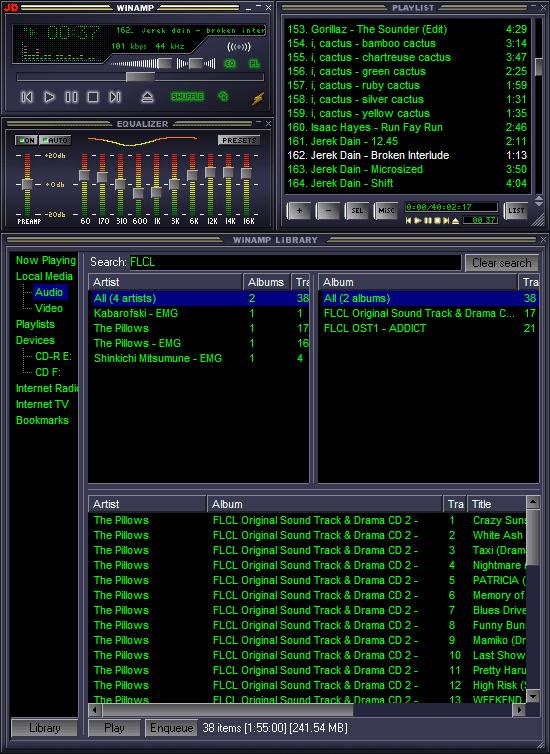Click the play button in main window
Image resolution: width=550 pixels, height=754 pixels.
coord(49,97)
